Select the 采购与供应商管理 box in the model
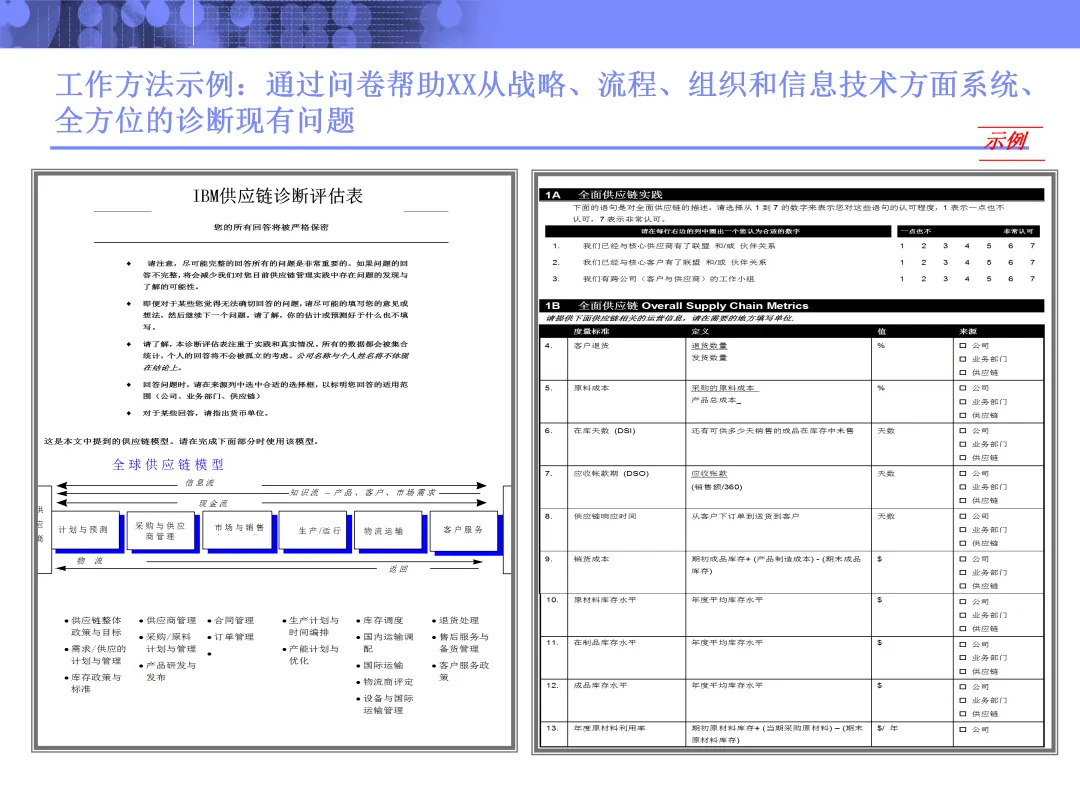1080x810 pixels. [x=160, y=531]
